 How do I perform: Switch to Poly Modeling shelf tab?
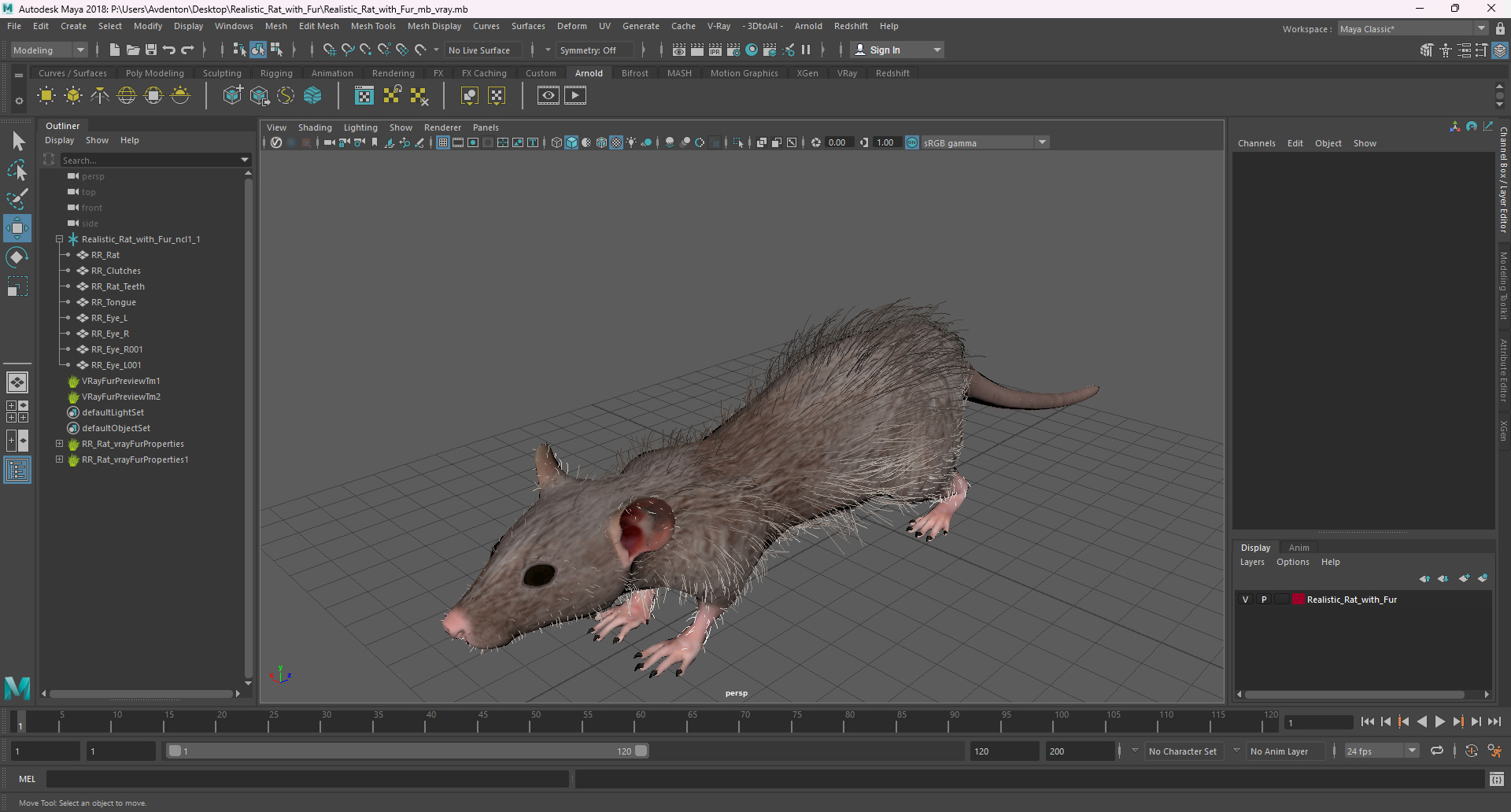pos(154,73)
